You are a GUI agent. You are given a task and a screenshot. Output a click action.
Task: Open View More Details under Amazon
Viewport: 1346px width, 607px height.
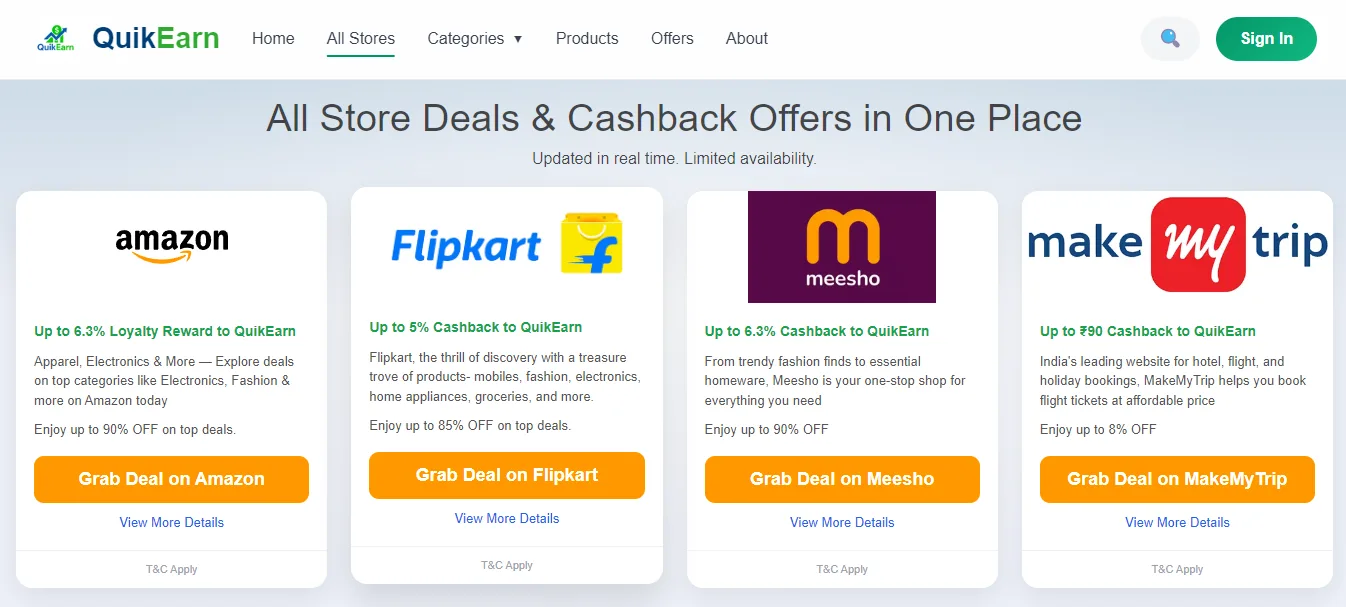point(171,522)
